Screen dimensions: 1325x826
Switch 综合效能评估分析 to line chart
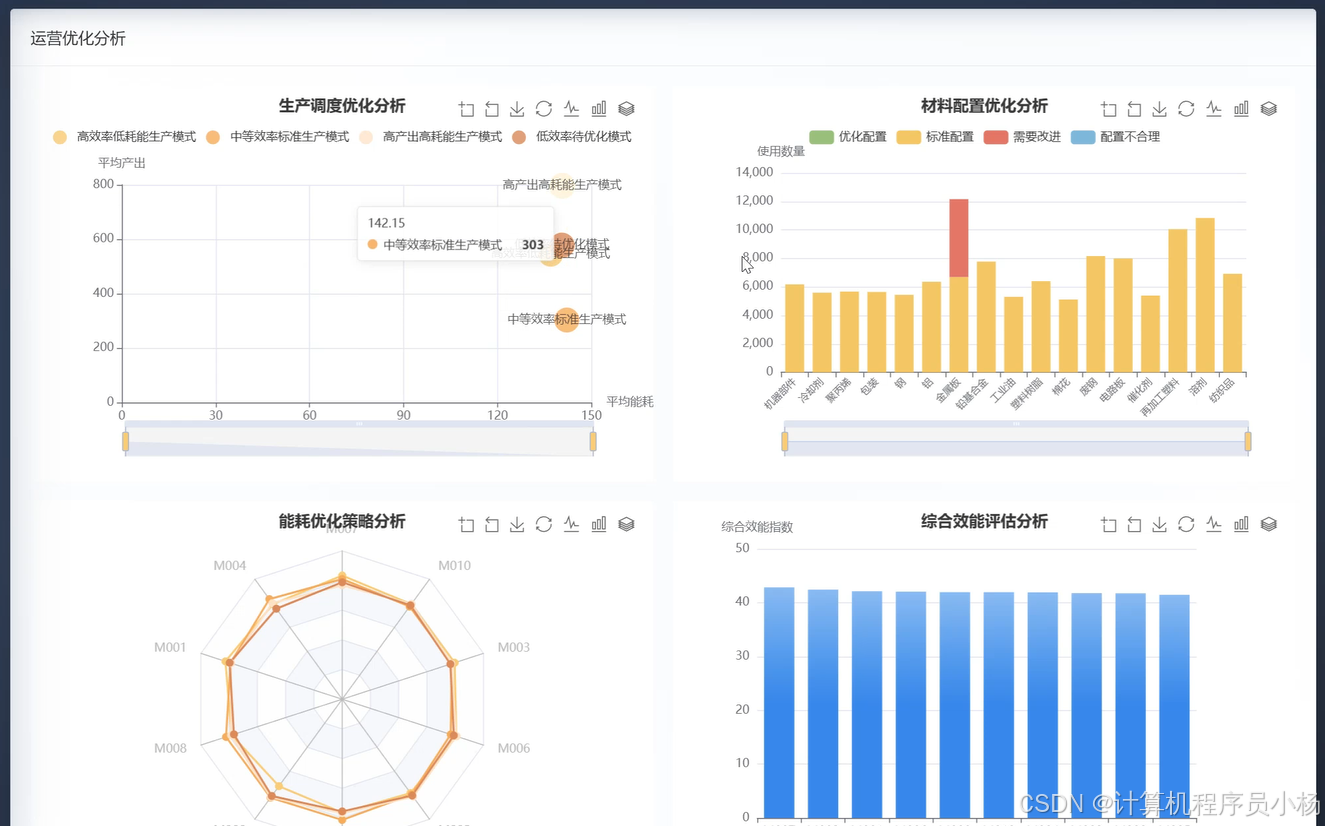(x=1213, y=525)
